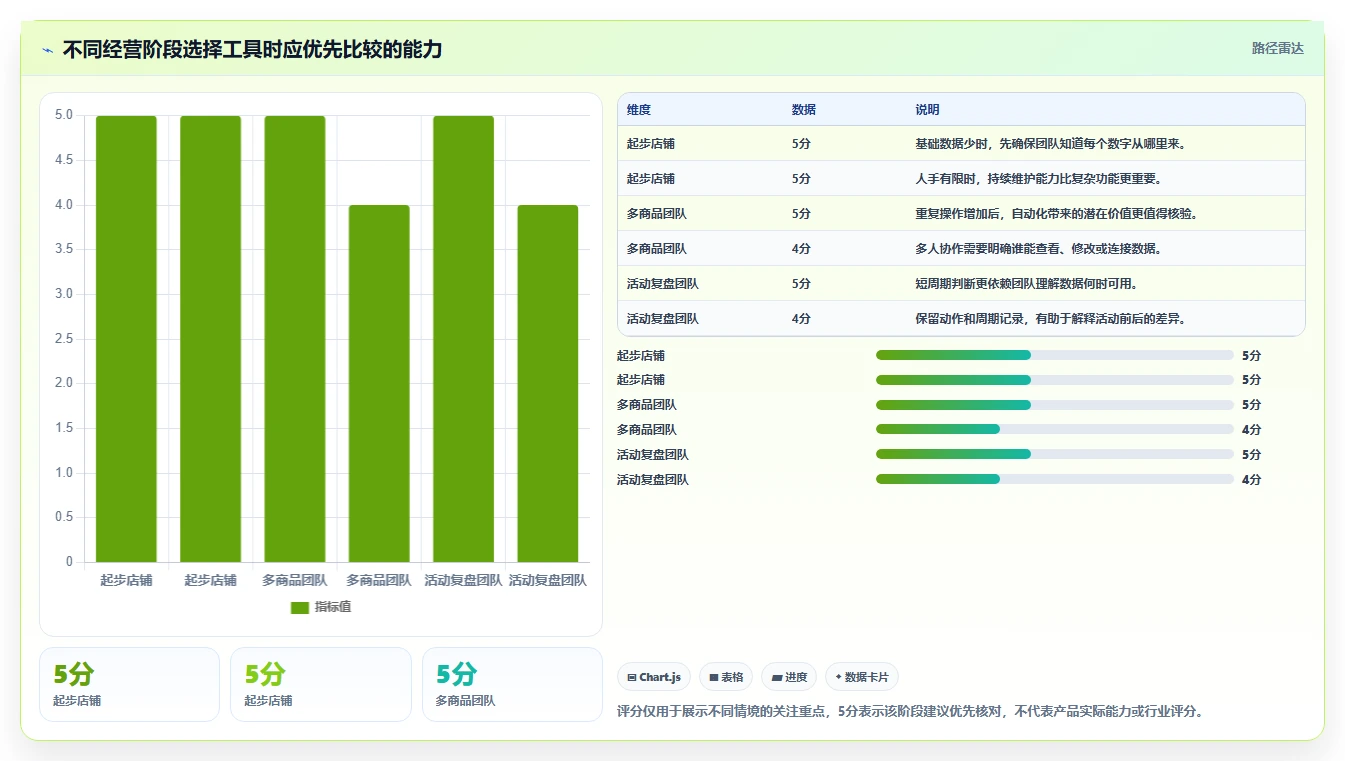The image size is (1345, 761).
Task: Click the 3.5 y-axis tick label
Action: pos(64,249)
